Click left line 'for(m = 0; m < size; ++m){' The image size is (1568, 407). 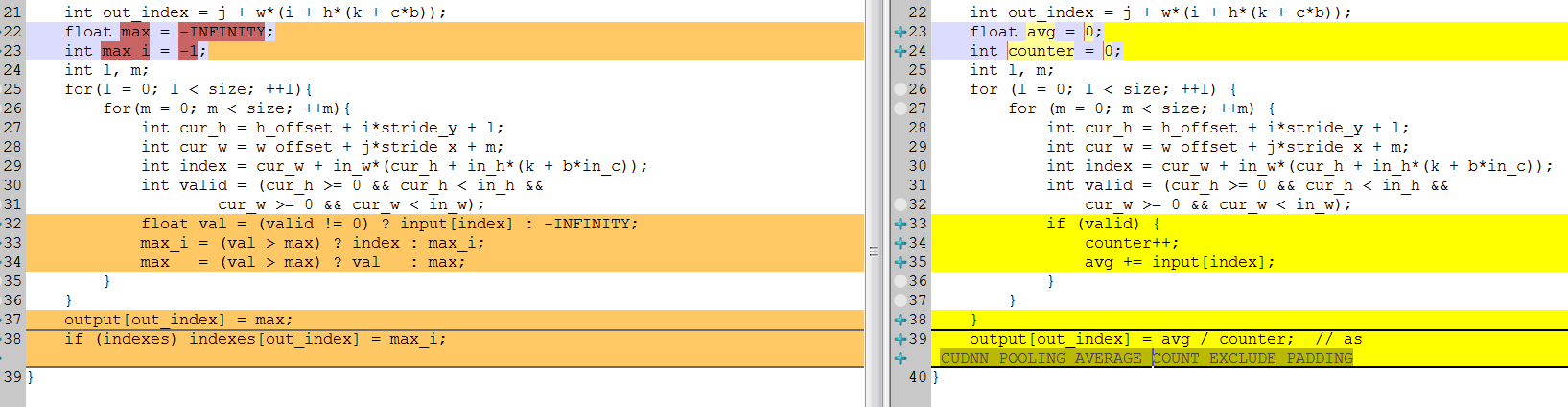(x=226, y=108)
